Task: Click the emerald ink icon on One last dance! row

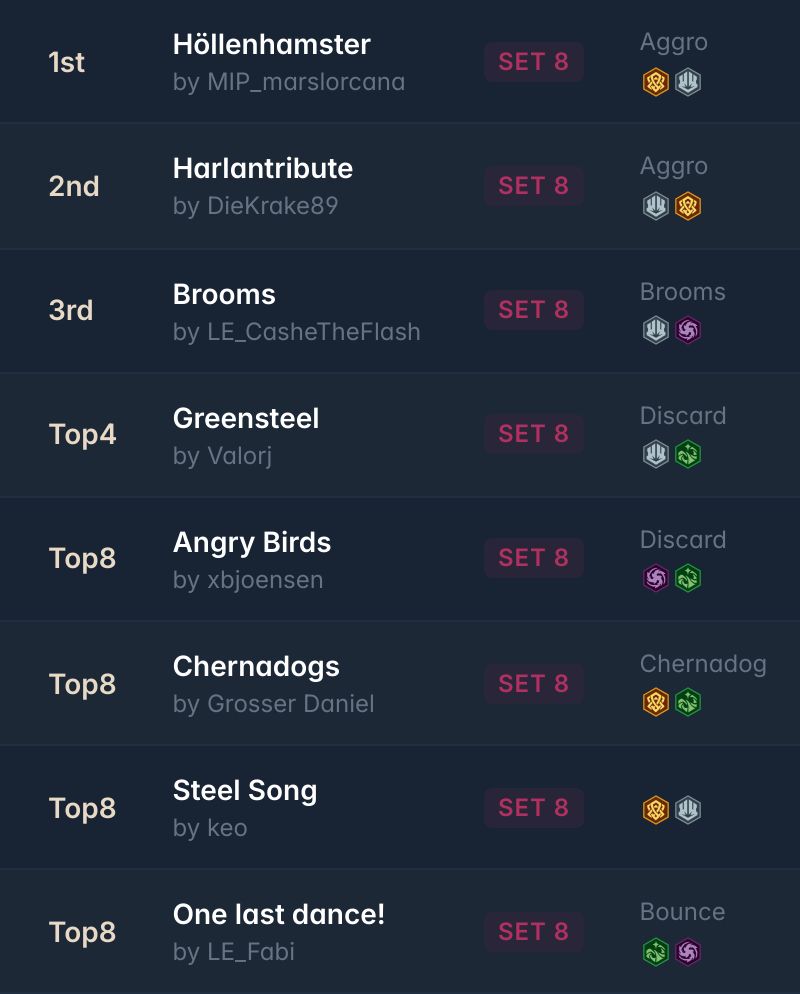Action: coord(655,952)
